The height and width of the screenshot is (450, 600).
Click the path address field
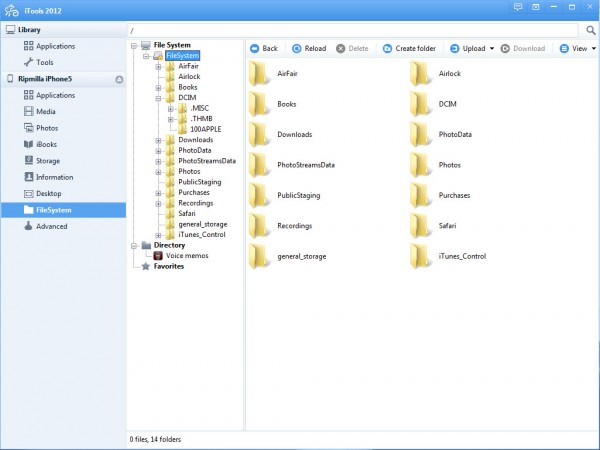pyautogui.click(x=353, y=30)
